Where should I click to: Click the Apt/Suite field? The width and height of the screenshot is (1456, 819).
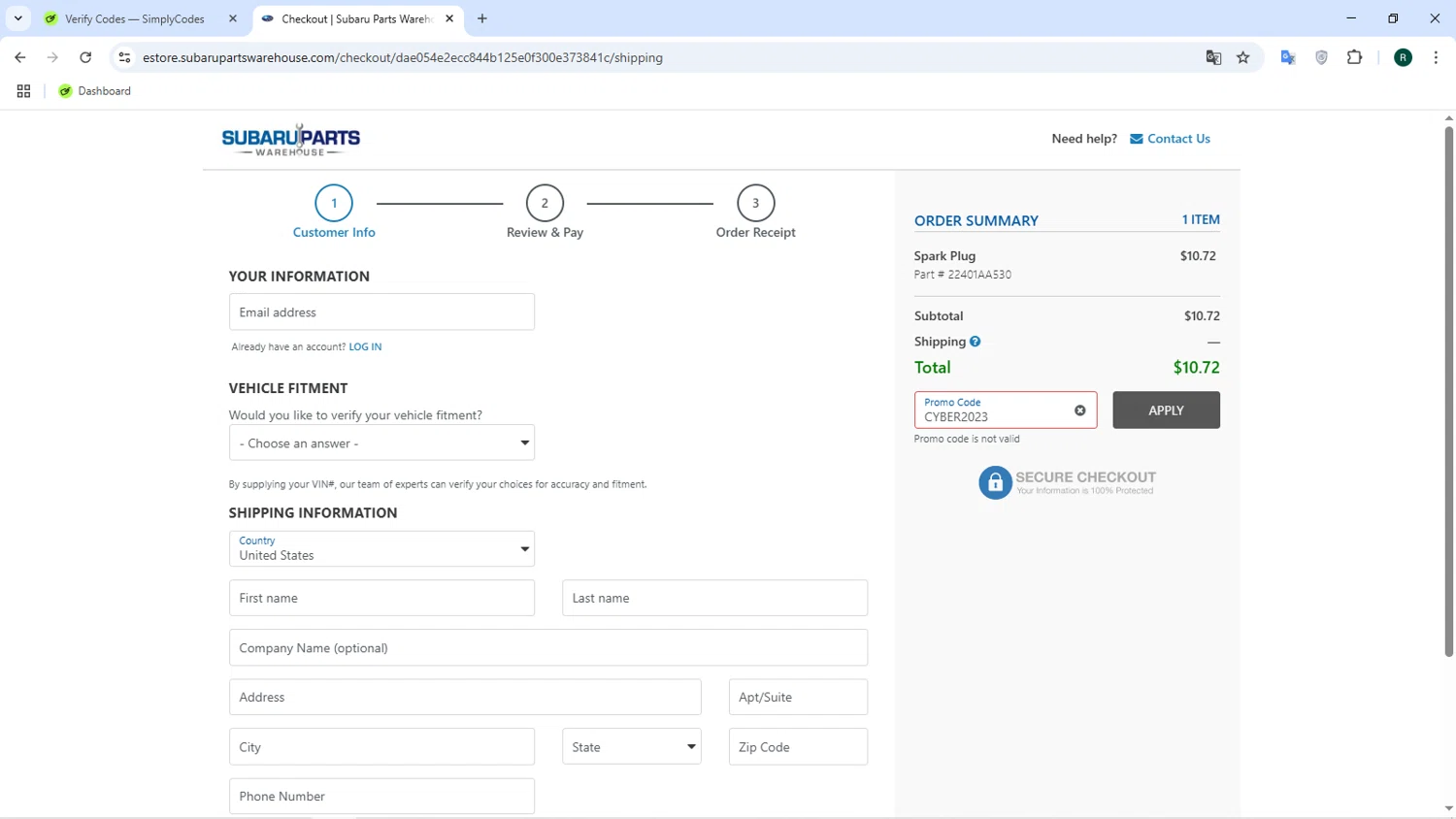[798, 697]
